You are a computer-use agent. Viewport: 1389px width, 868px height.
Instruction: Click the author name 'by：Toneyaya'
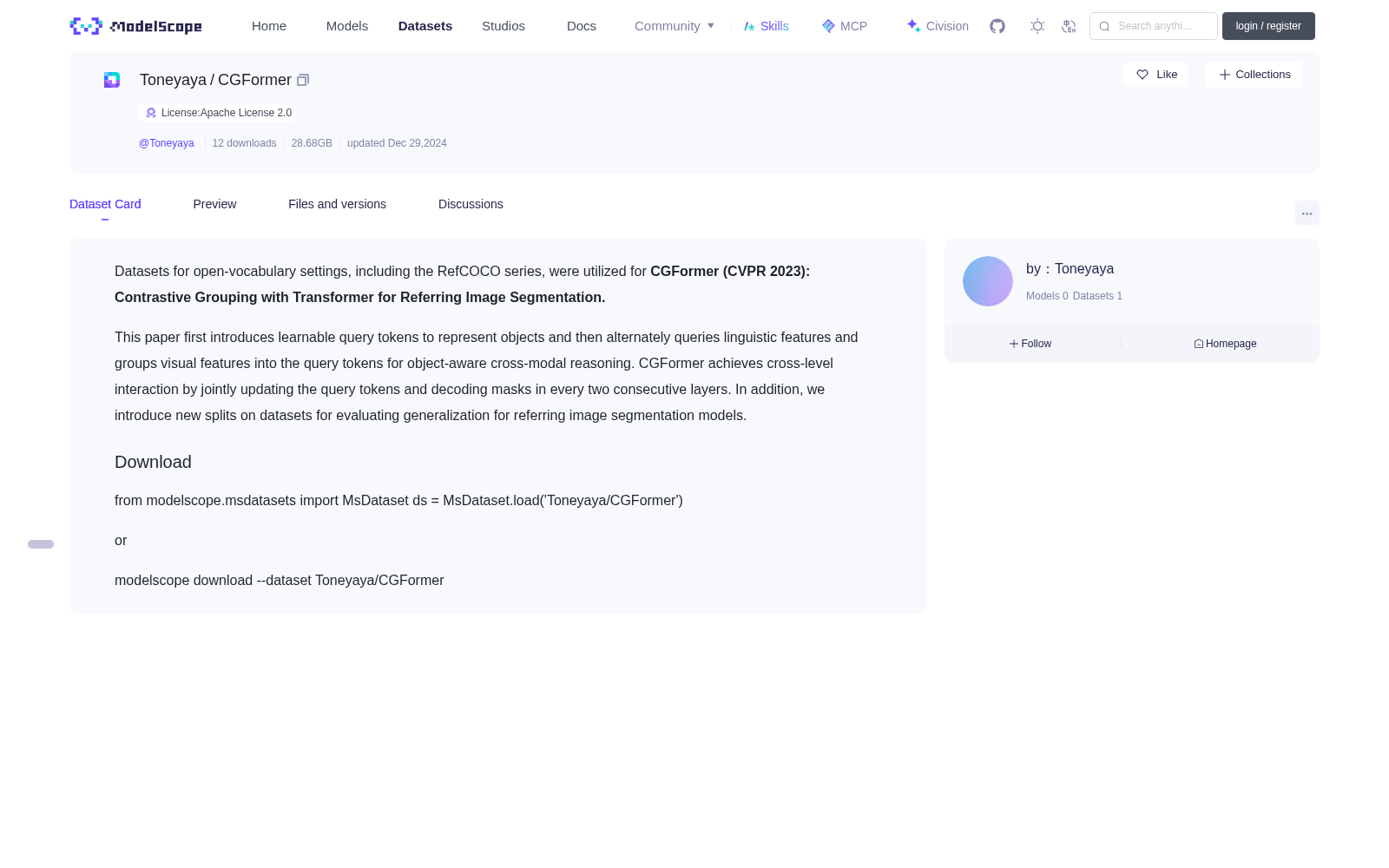click(1070, 269)
